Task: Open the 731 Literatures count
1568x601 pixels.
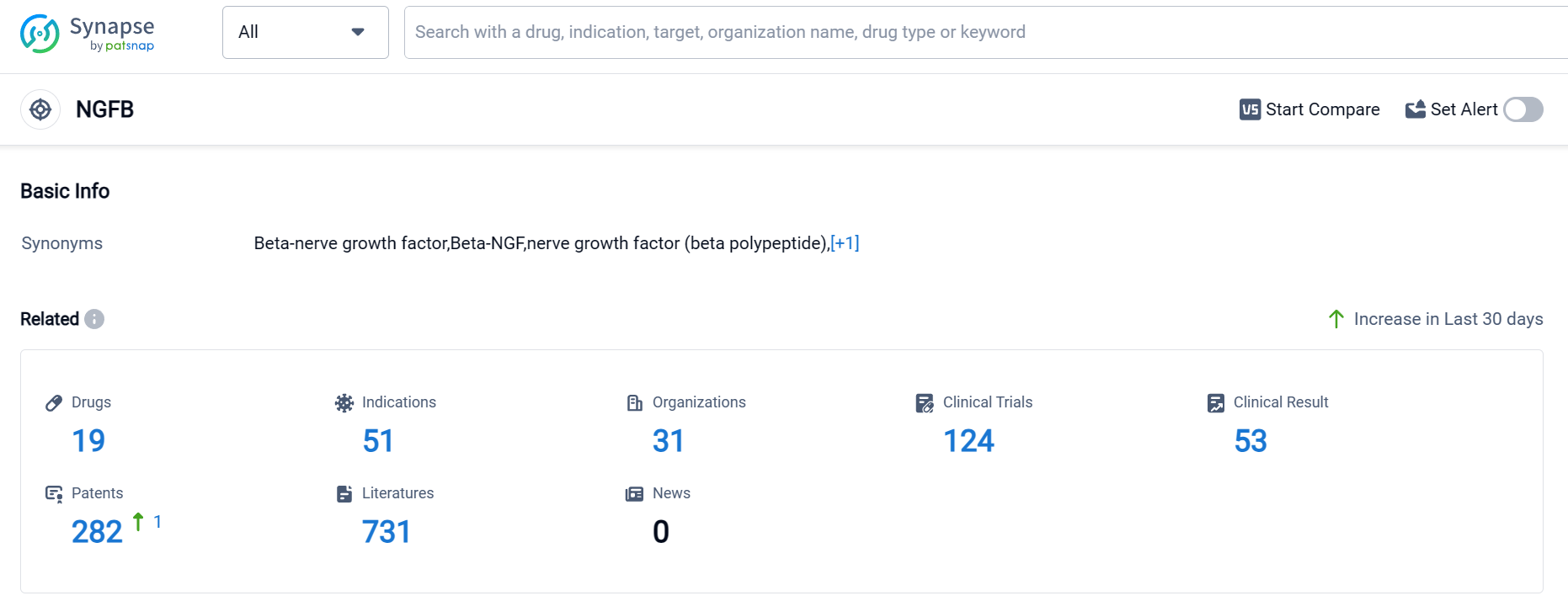Action: click(x=386, y=532)
